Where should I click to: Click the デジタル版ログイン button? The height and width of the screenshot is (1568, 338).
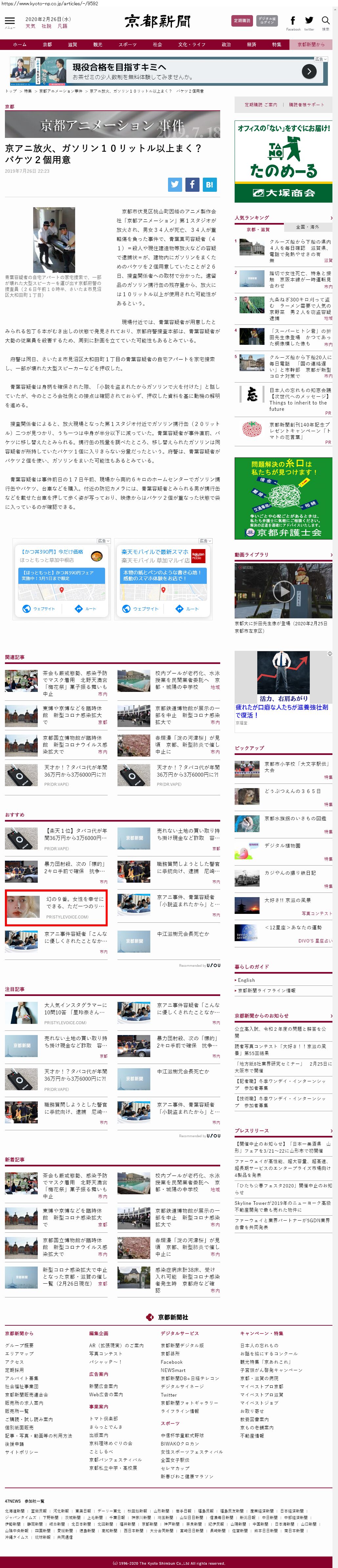pyautogui.click(x=267, y=21)
